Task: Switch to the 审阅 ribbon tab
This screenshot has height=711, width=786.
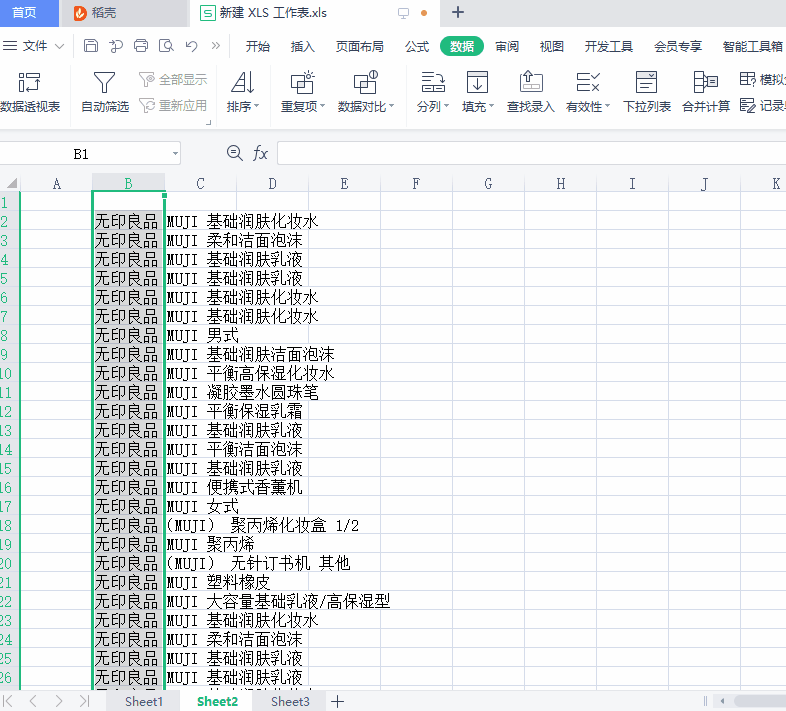Action: (x=507, y=47)
